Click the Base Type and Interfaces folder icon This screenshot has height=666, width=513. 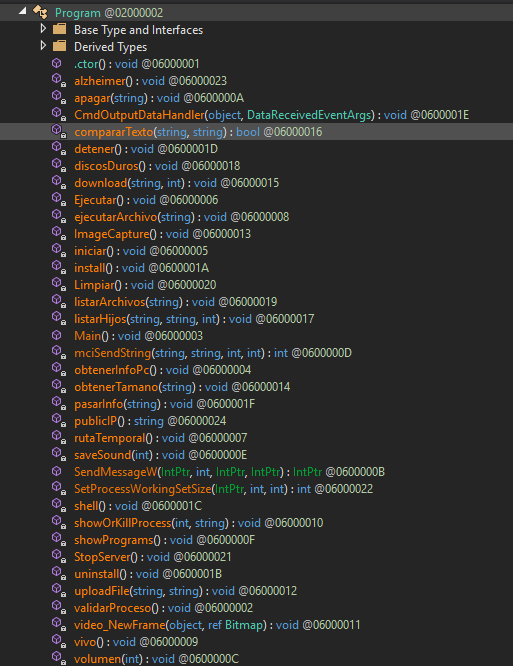(x=59, y=29)
